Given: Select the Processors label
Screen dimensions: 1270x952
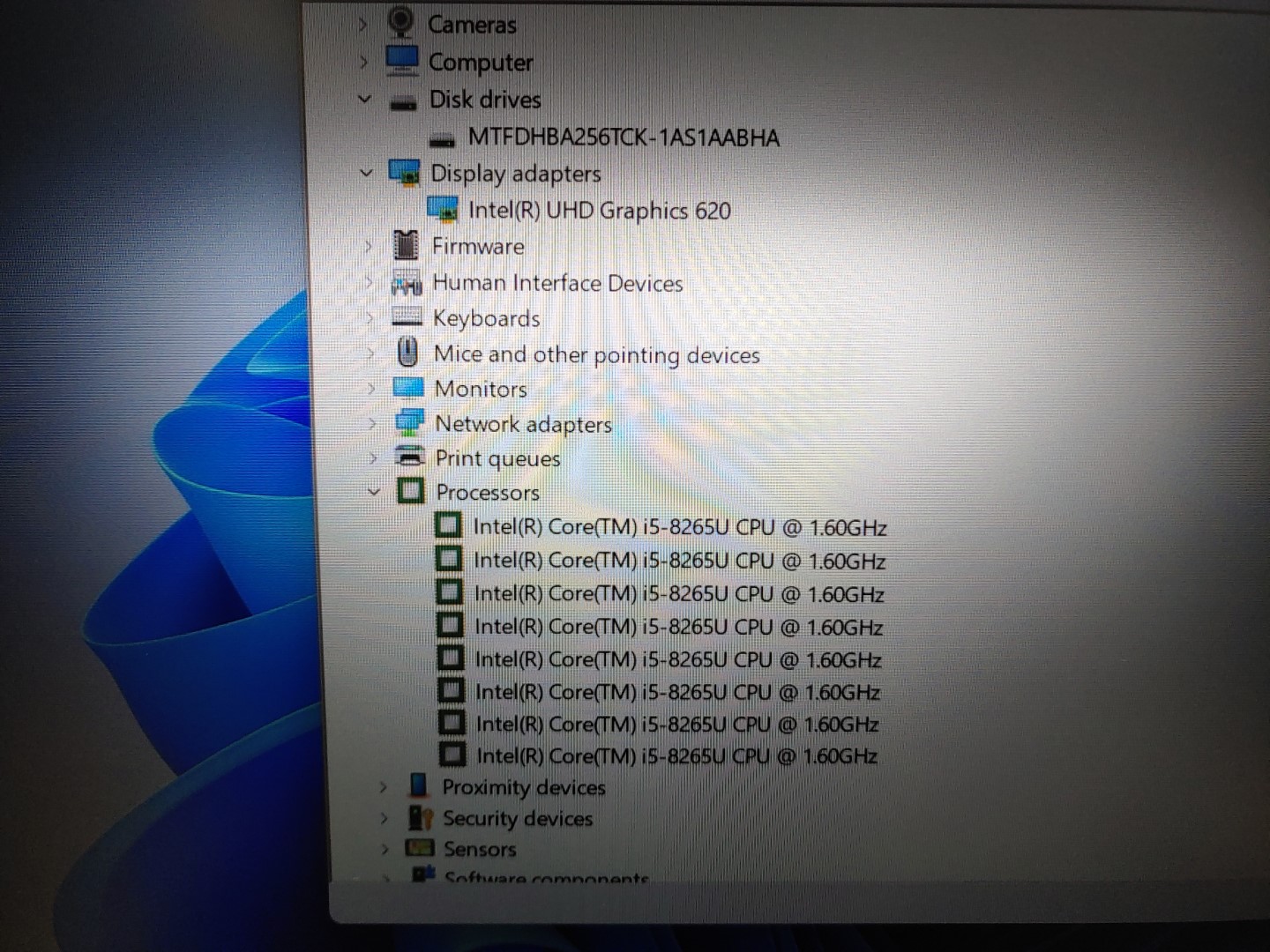Looking at the screenshot, I should 488,492.
